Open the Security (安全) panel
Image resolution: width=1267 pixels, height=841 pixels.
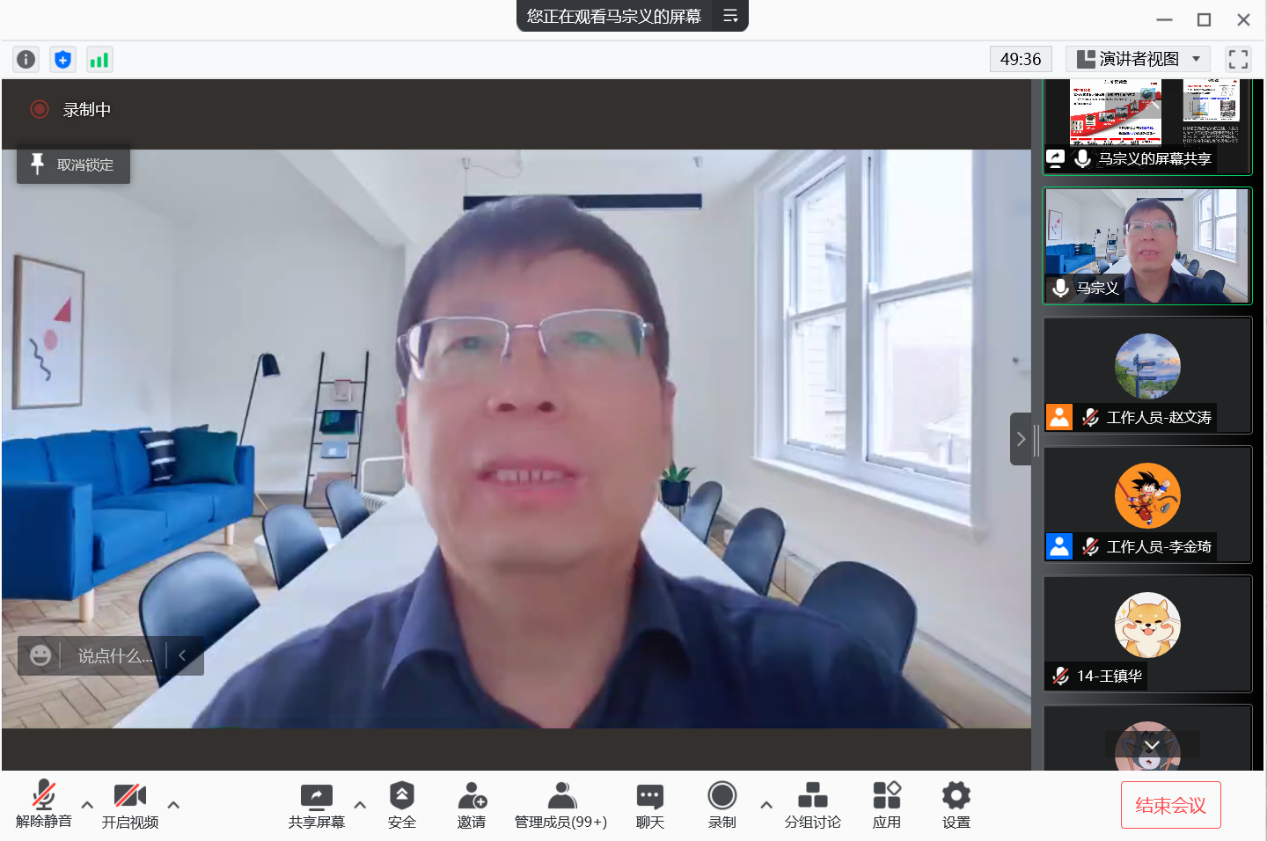click(x=401, y=805)
